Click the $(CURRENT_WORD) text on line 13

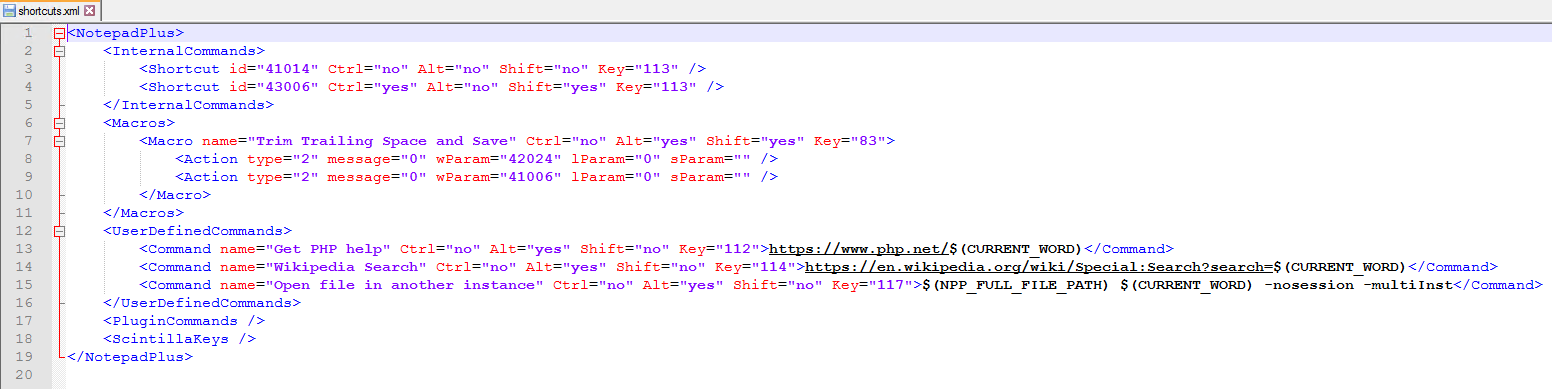click(1016, 249)
